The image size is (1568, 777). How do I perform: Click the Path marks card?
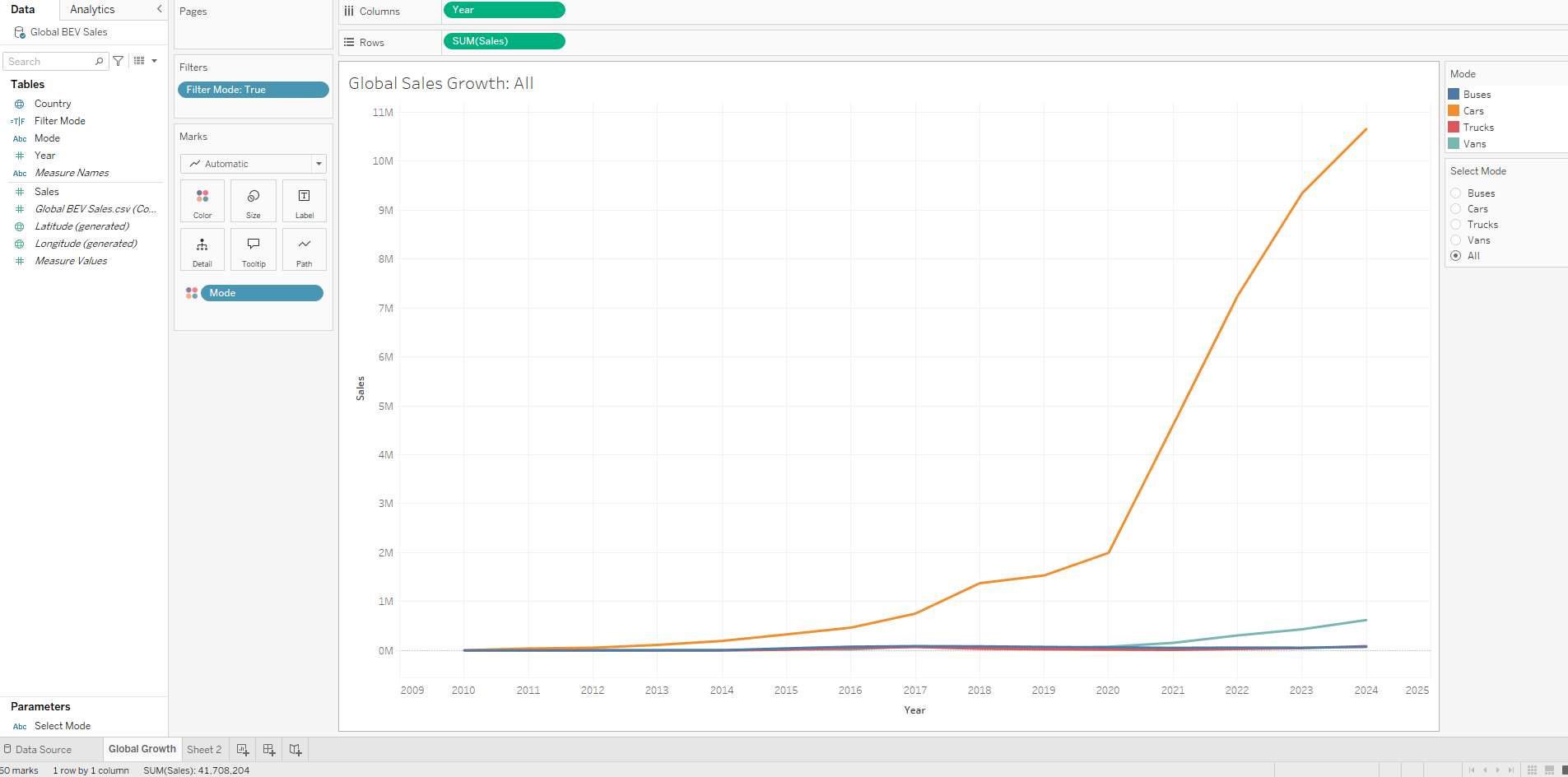coord(305,250)
